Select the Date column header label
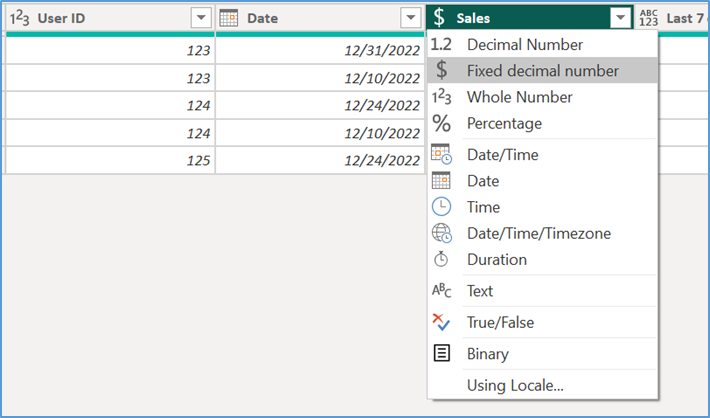Screen dimensions: 710x418 262,18
